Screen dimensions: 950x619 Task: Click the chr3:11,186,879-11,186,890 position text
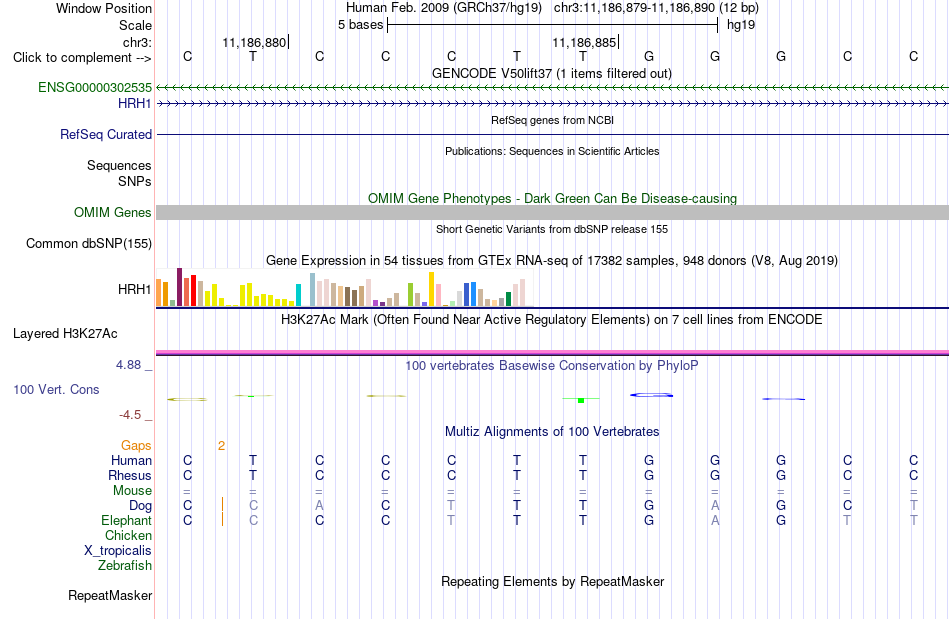[656, 8]
